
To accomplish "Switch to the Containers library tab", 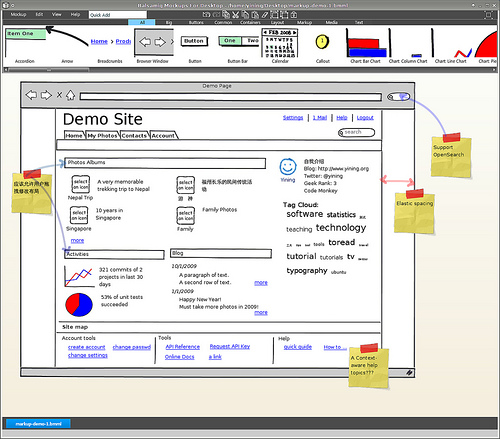I will [x=250, y=22].
